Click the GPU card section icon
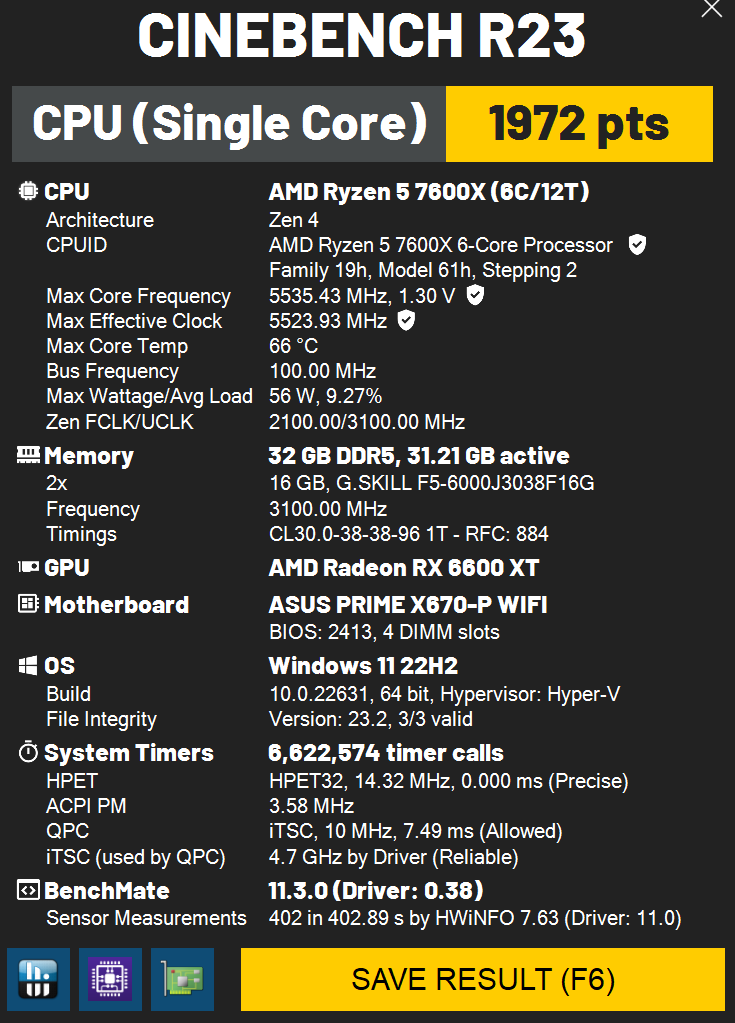The height and width of the screenshot is (1023, 735). tap(28, 567)
